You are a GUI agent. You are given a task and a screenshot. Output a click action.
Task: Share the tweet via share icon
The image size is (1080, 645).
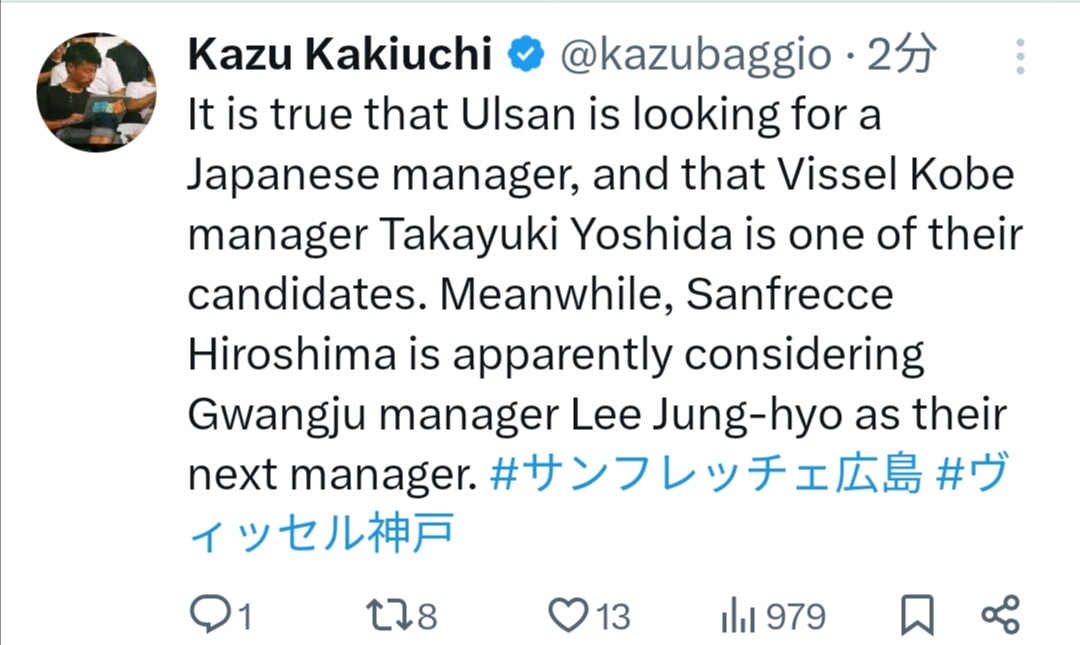click(x=1000, y=614)
